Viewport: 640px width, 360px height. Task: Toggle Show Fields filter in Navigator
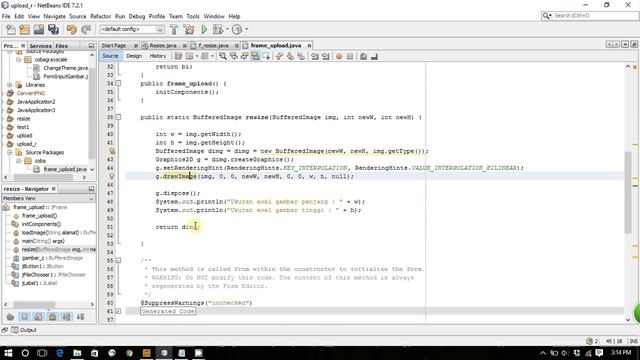24,317
